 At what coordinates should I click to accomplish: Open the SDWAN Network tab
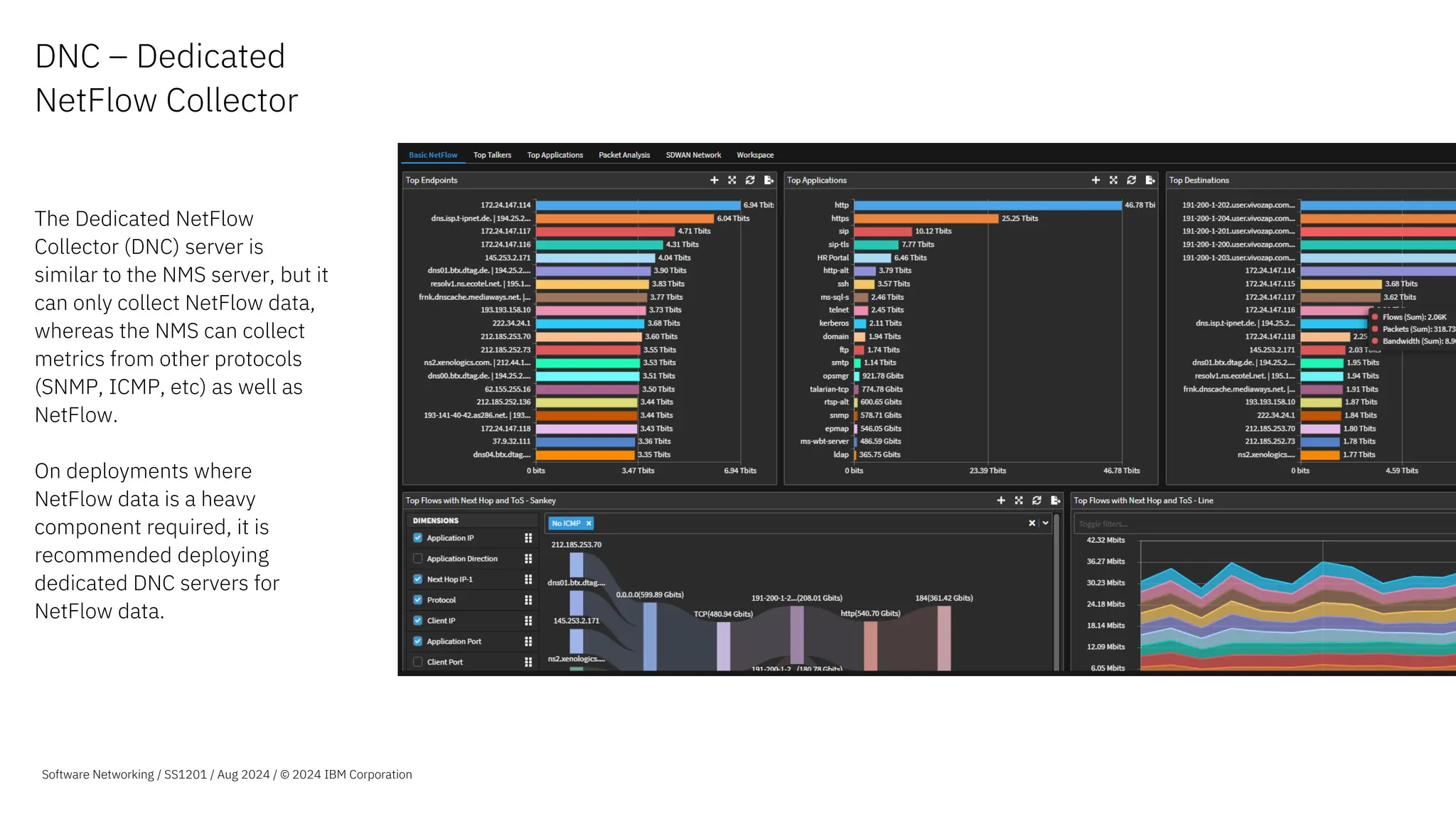(693, 155)
